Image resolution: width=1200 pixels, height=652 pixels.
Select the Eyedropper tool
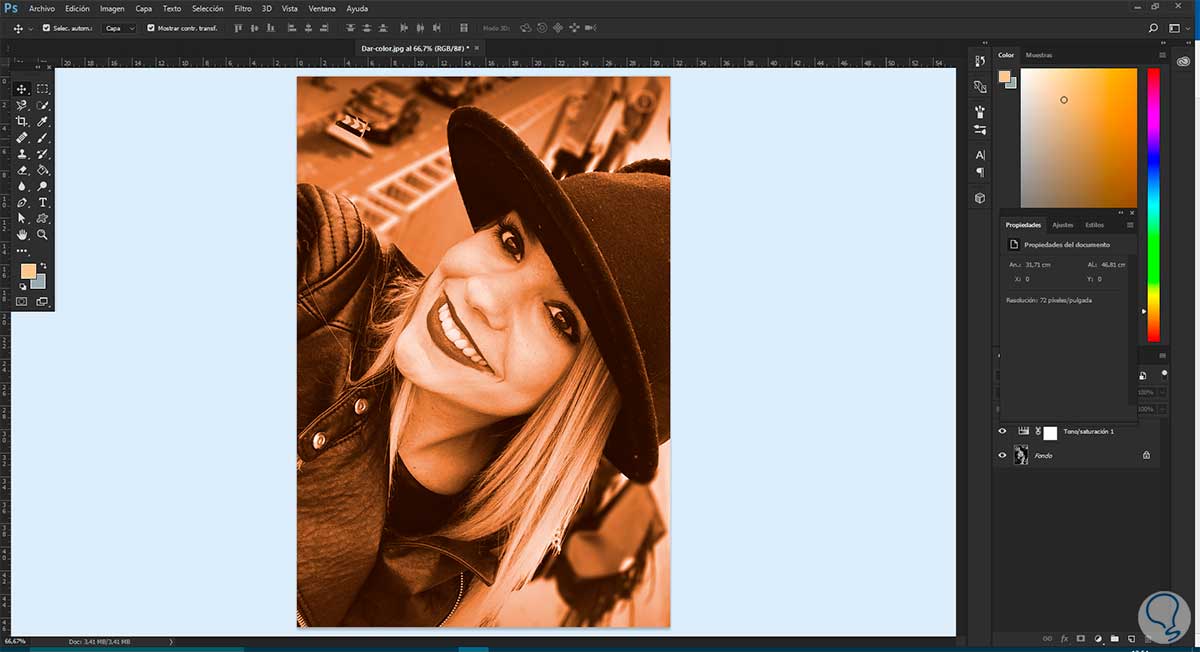click(x=43, y=121)
